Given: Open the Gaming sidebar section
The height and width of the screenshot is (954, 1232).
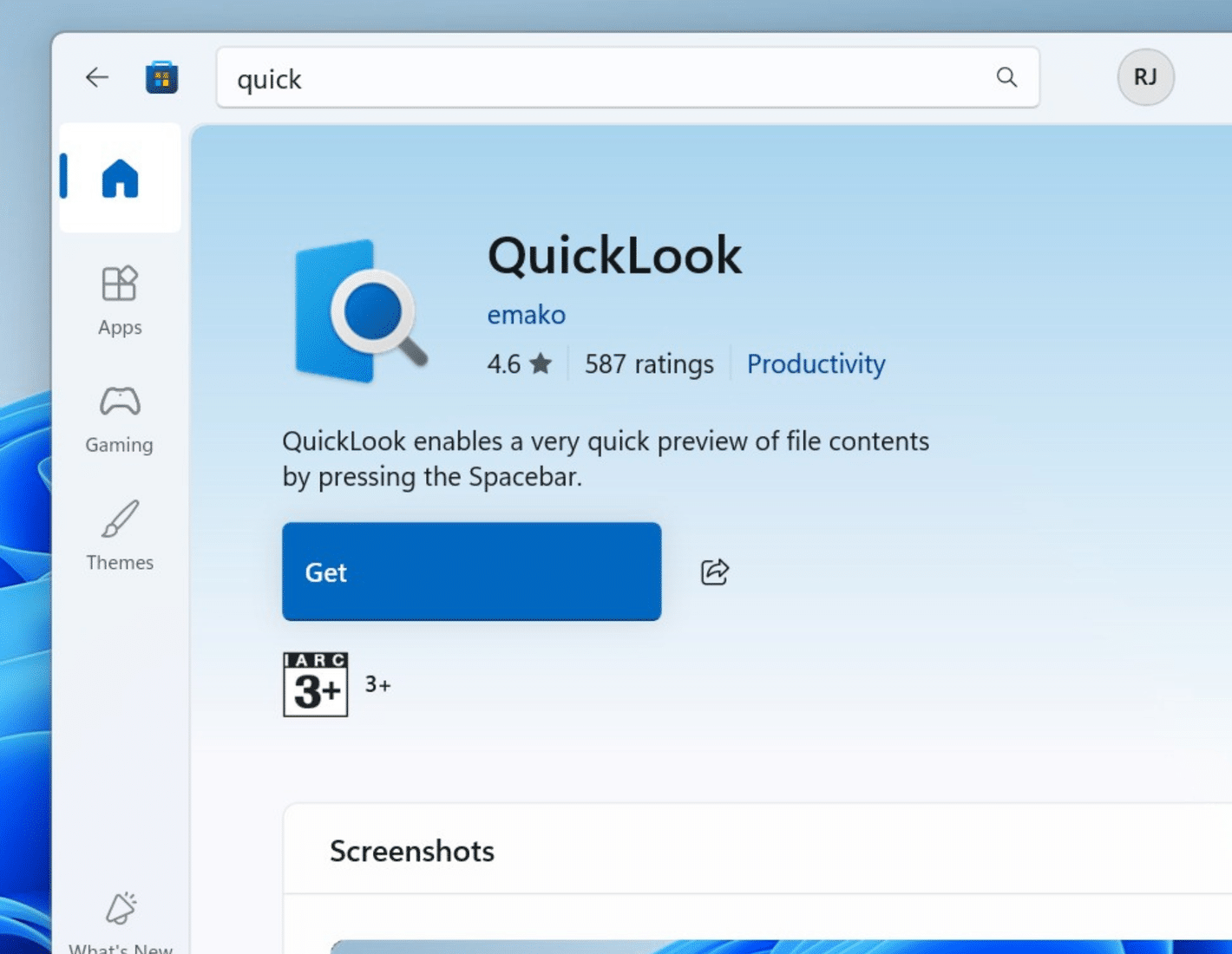Looking at the screenshot, I should point(120,420).
